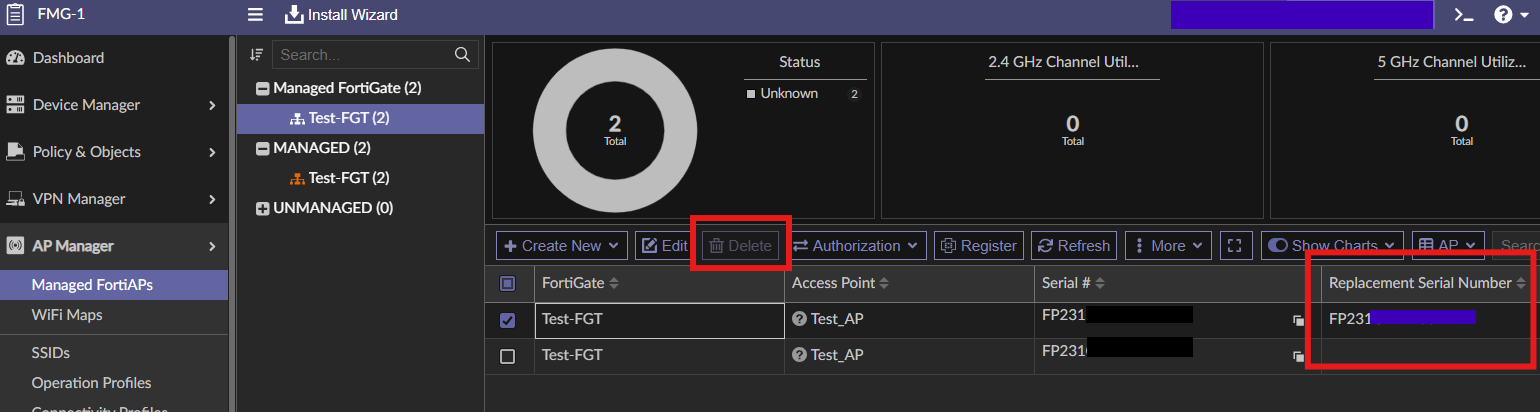Open the Install Wizard

342,15
